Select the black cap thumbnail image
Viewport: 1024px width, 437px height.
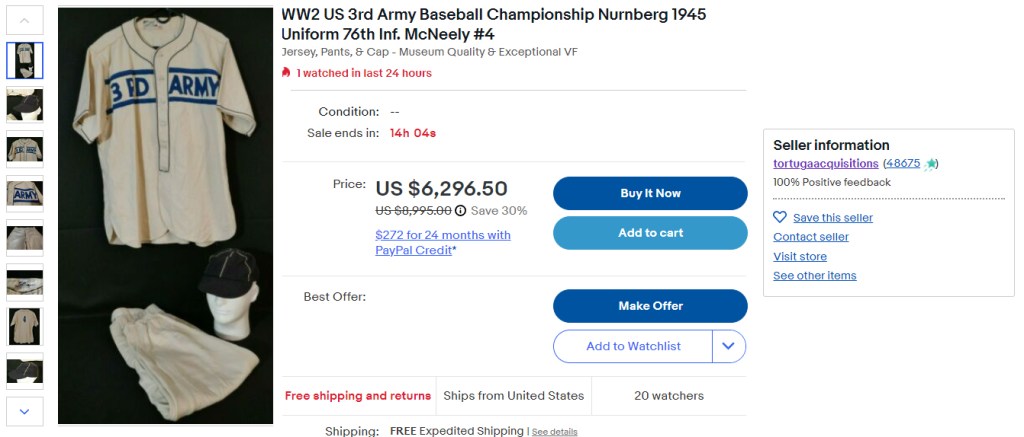[x=25, y=104]
